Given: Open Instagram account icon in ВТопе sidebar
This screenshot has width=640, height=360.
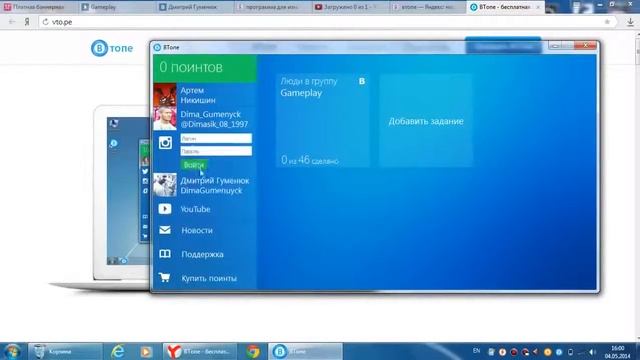Looking at the screenshot, I should (x=165, y=143).
